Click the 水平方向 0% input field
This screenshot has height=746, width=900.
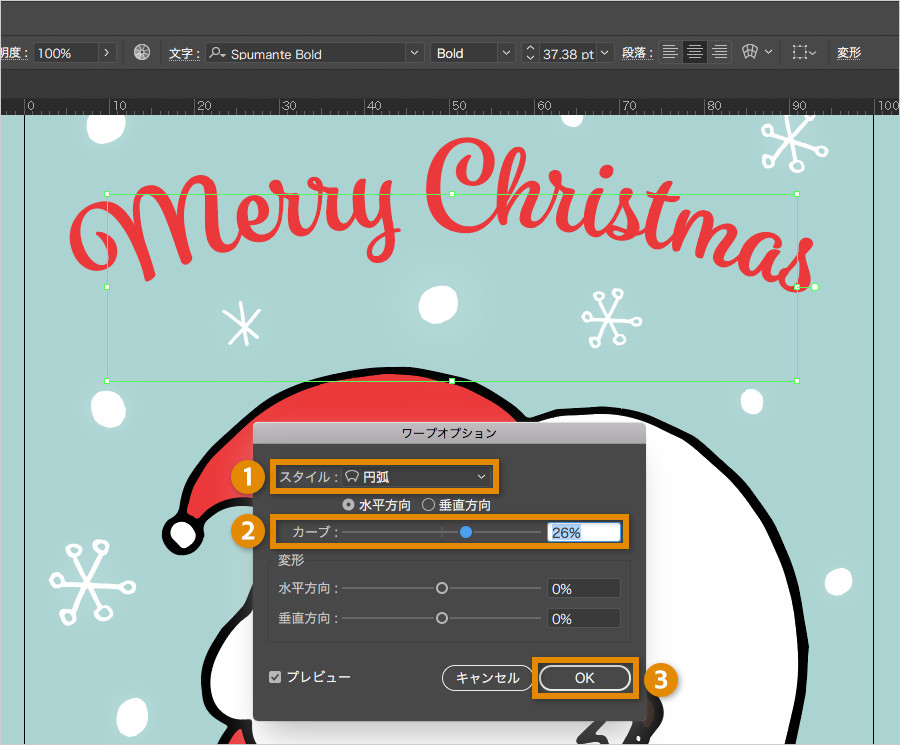click(x=584, y=589)
